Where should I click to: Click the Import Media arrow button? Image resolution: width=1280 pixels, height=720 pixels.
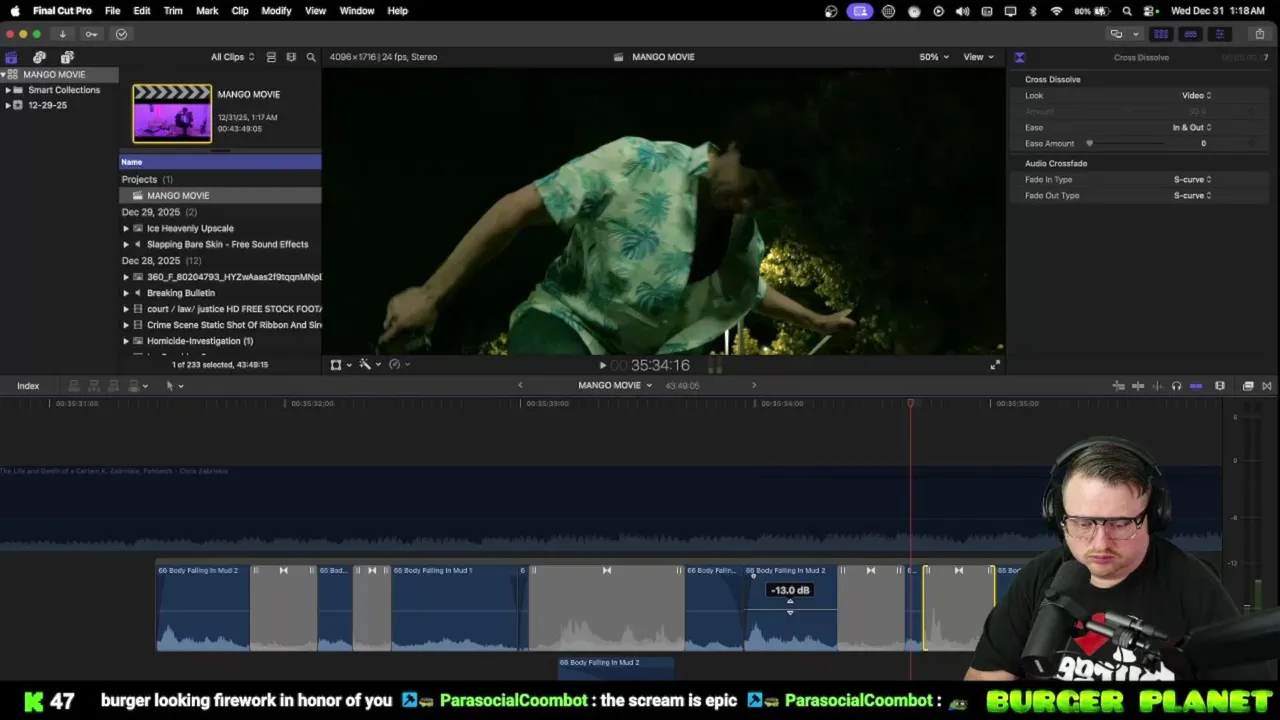pos(62,34)
